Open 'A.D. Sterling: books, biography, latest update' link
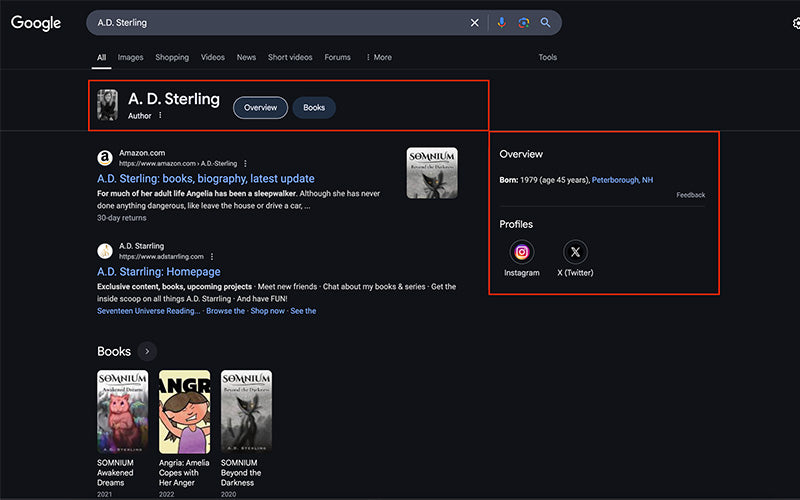The height and width of the screenshot is (500, 800). (x=206, y=179)
